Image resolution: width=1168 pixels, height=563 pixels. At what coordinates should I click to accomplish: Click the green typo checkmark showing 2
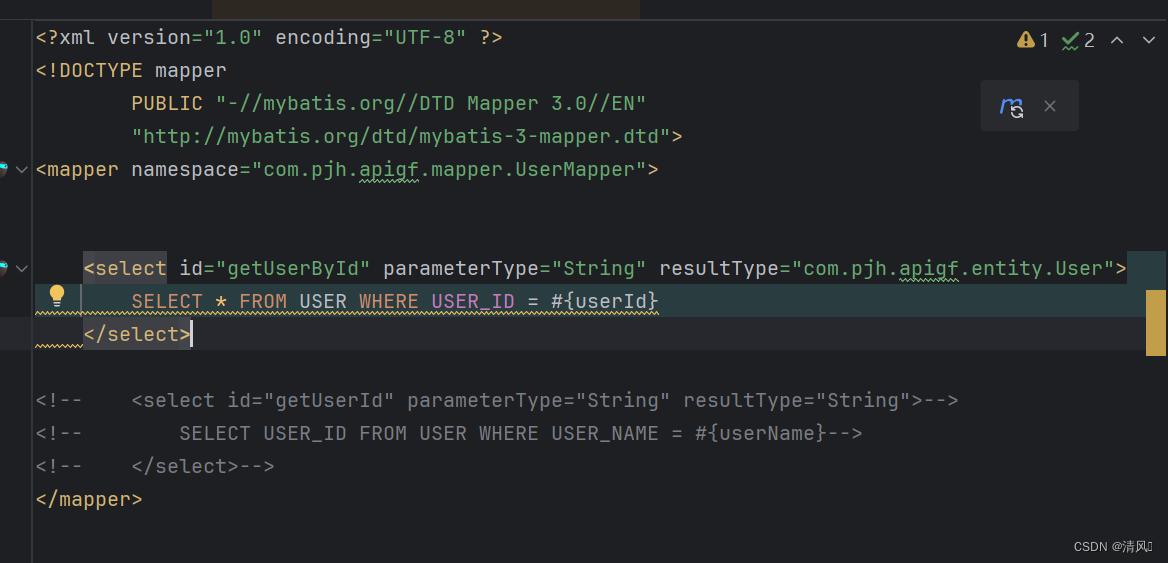[1078, 39]
